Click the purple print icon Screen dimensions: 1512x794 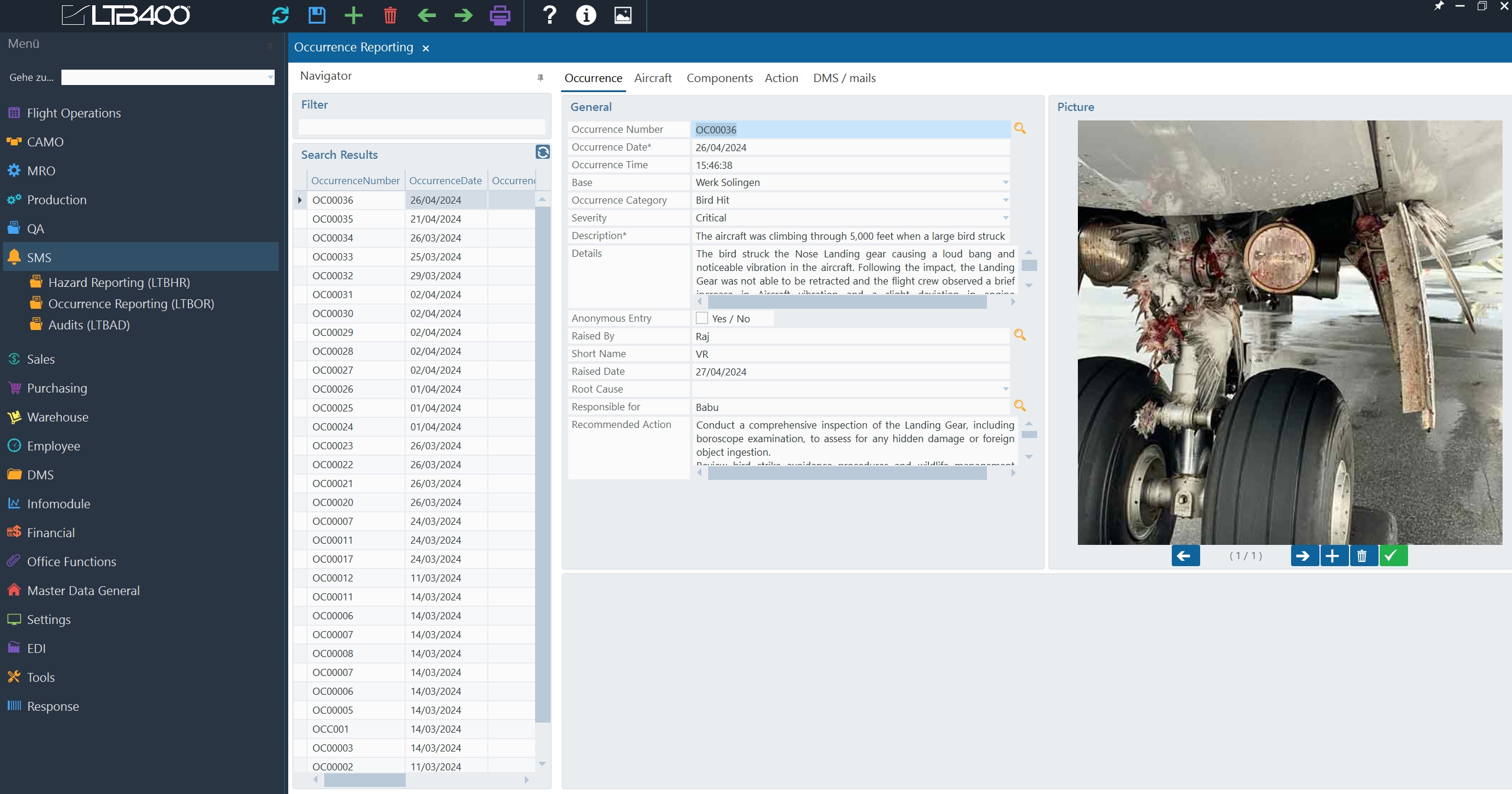(500, 15)
